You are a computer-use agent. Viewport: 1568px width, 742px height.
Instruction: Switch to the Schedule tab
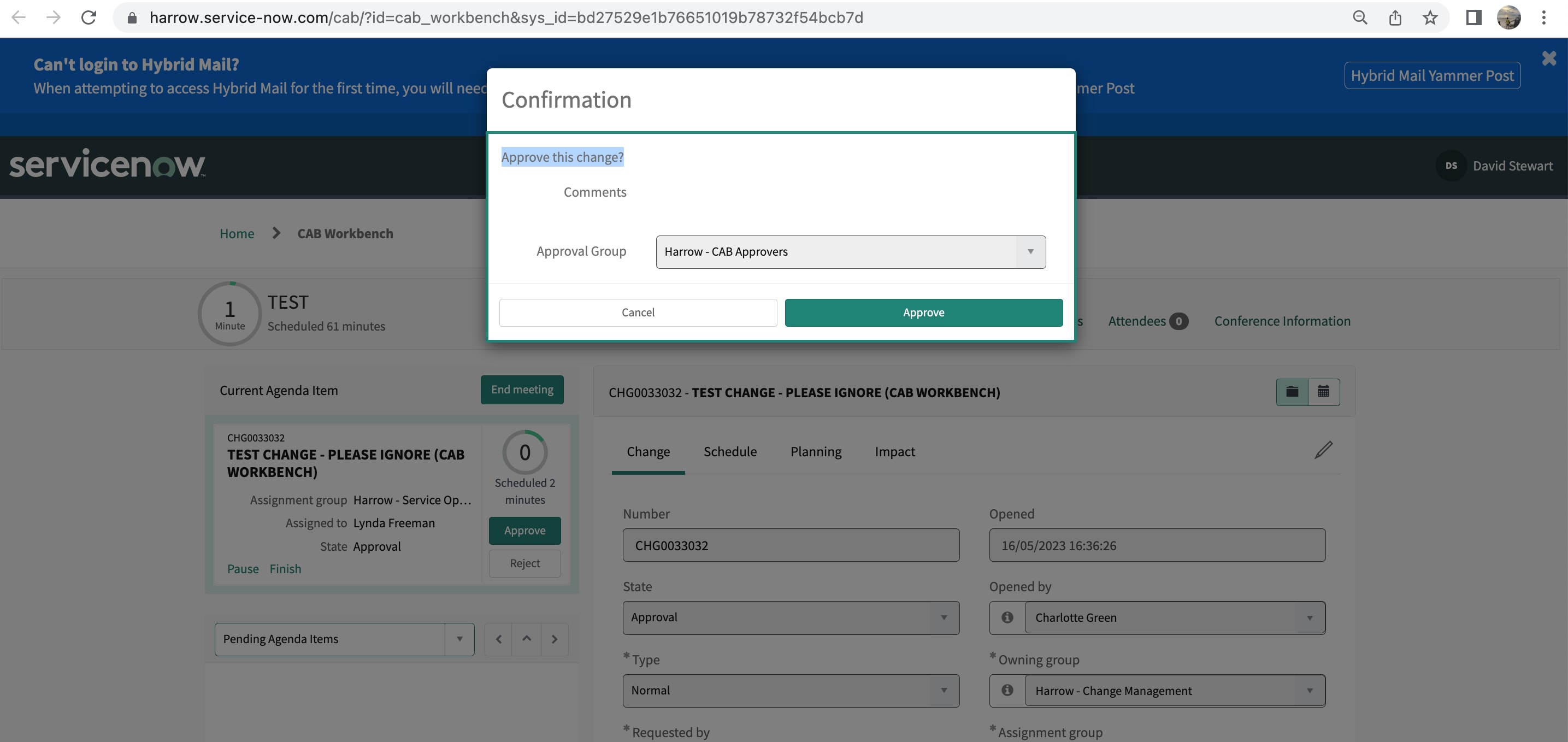point(729,451)
